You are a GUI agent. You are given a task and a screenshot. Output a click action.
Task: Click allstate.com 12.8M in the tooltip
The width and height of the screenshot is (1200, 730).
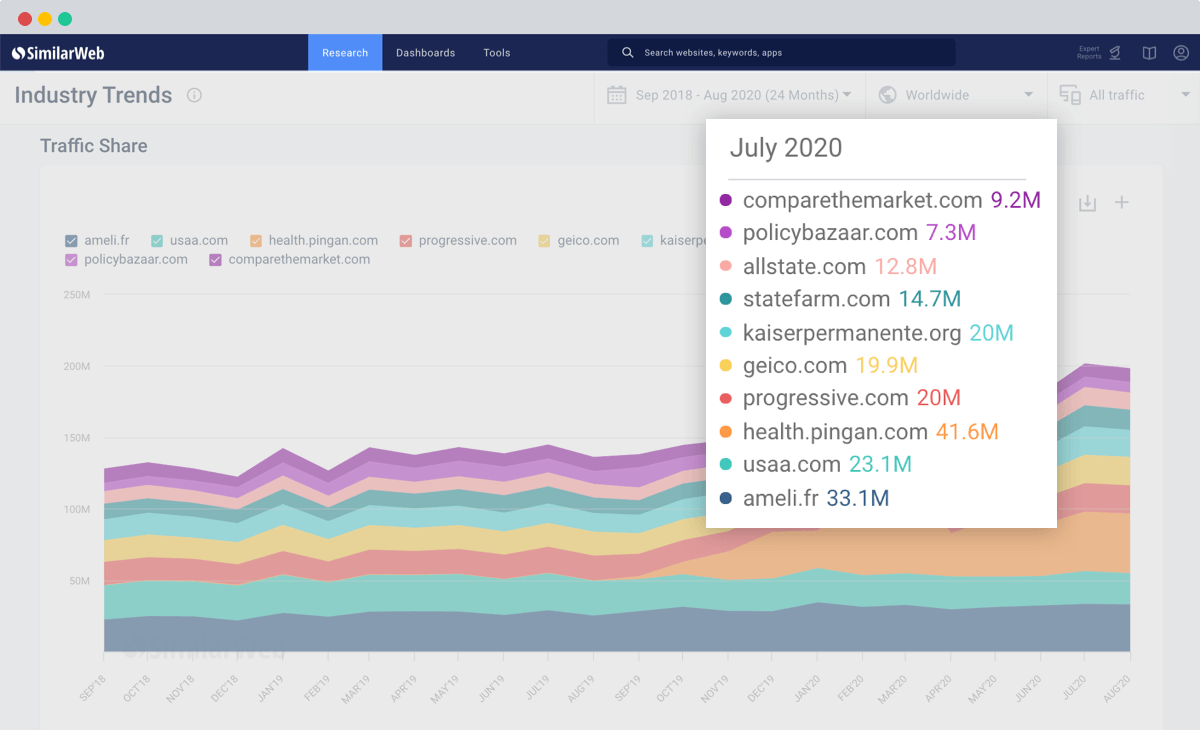(828, 267)
